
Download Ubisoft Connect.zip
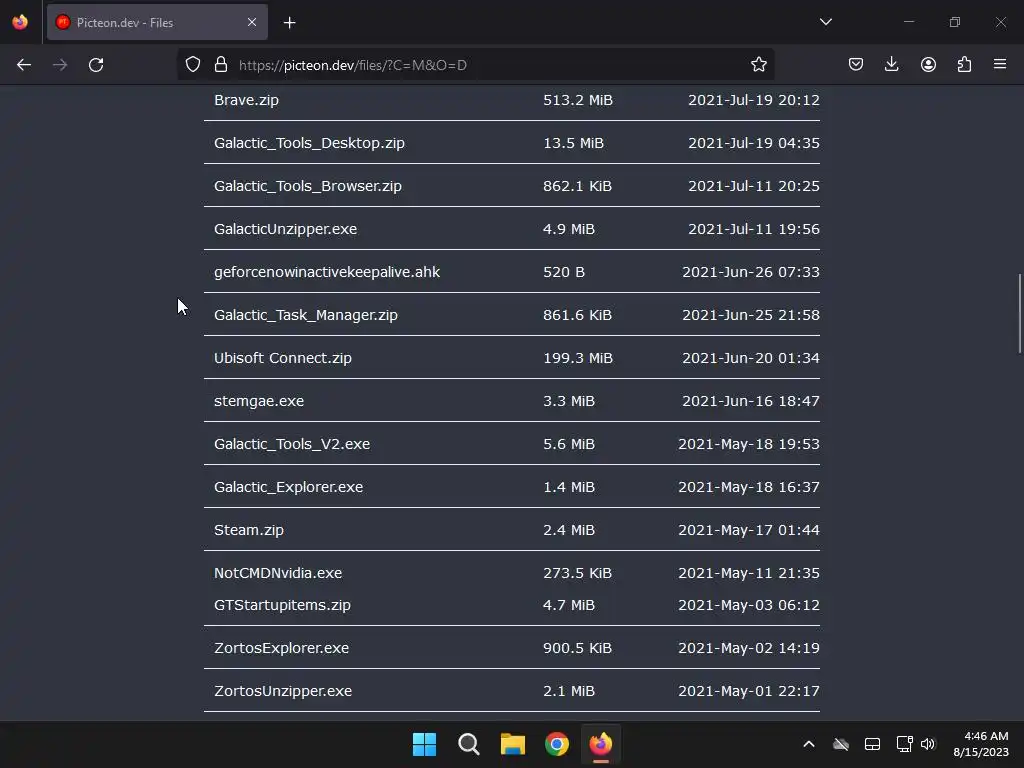pos(283,358)
